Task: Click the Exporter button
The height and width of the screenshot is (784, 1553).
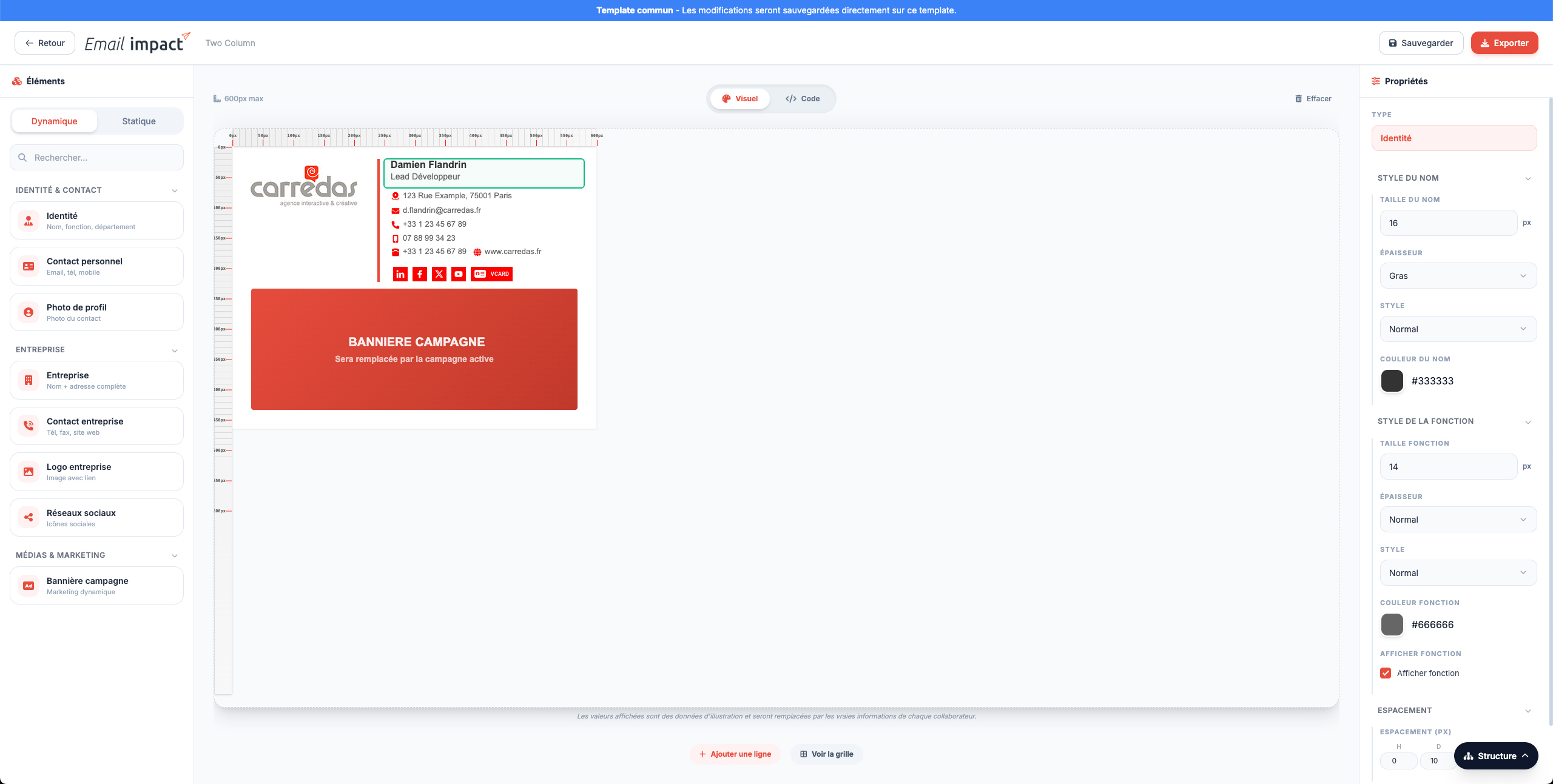Action: [1504, 43]
